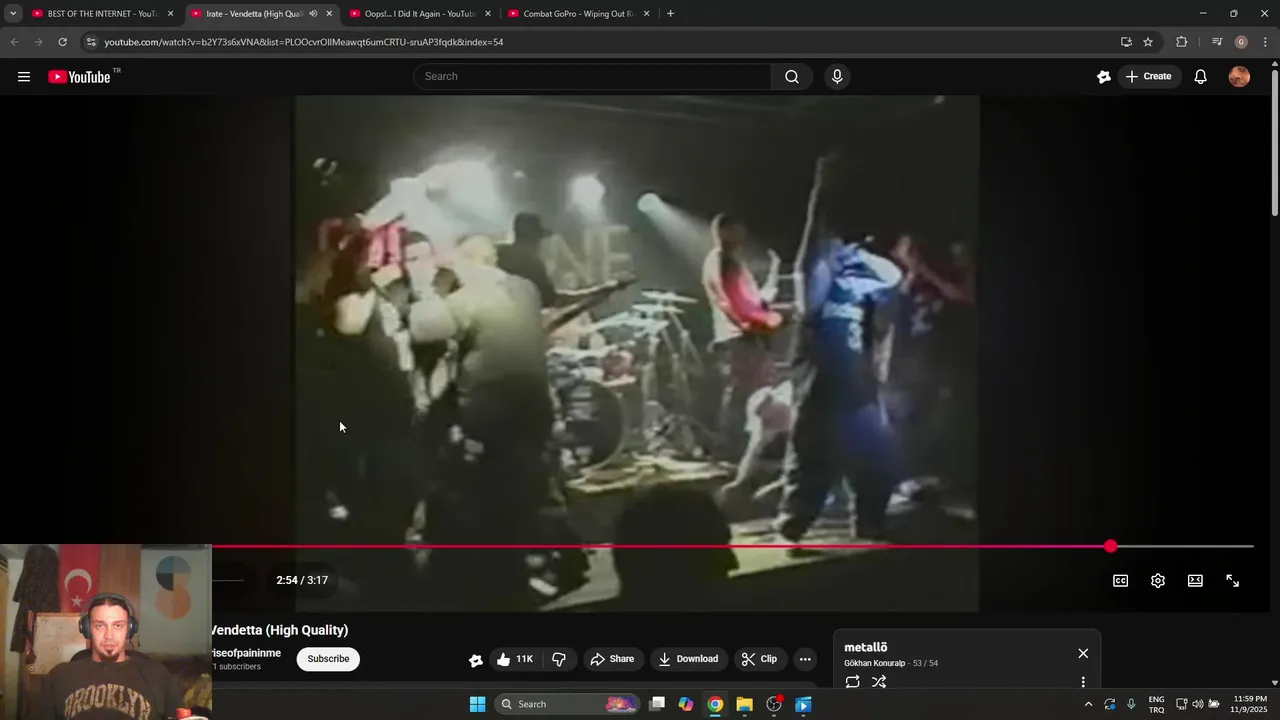Viewport: 1280px width, 720px height.
Task: Start voice search with the microphone
Action: pyautogui.click(x=837, y=77)
